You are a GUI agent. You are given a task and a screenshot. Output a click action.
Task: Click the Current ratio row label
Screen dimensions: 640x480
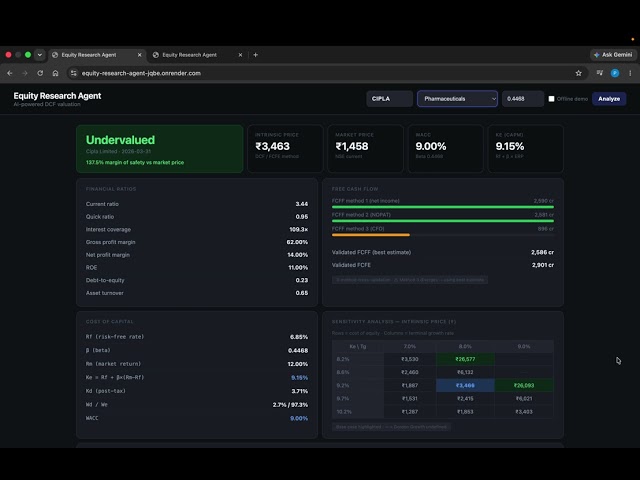[102, 204]
